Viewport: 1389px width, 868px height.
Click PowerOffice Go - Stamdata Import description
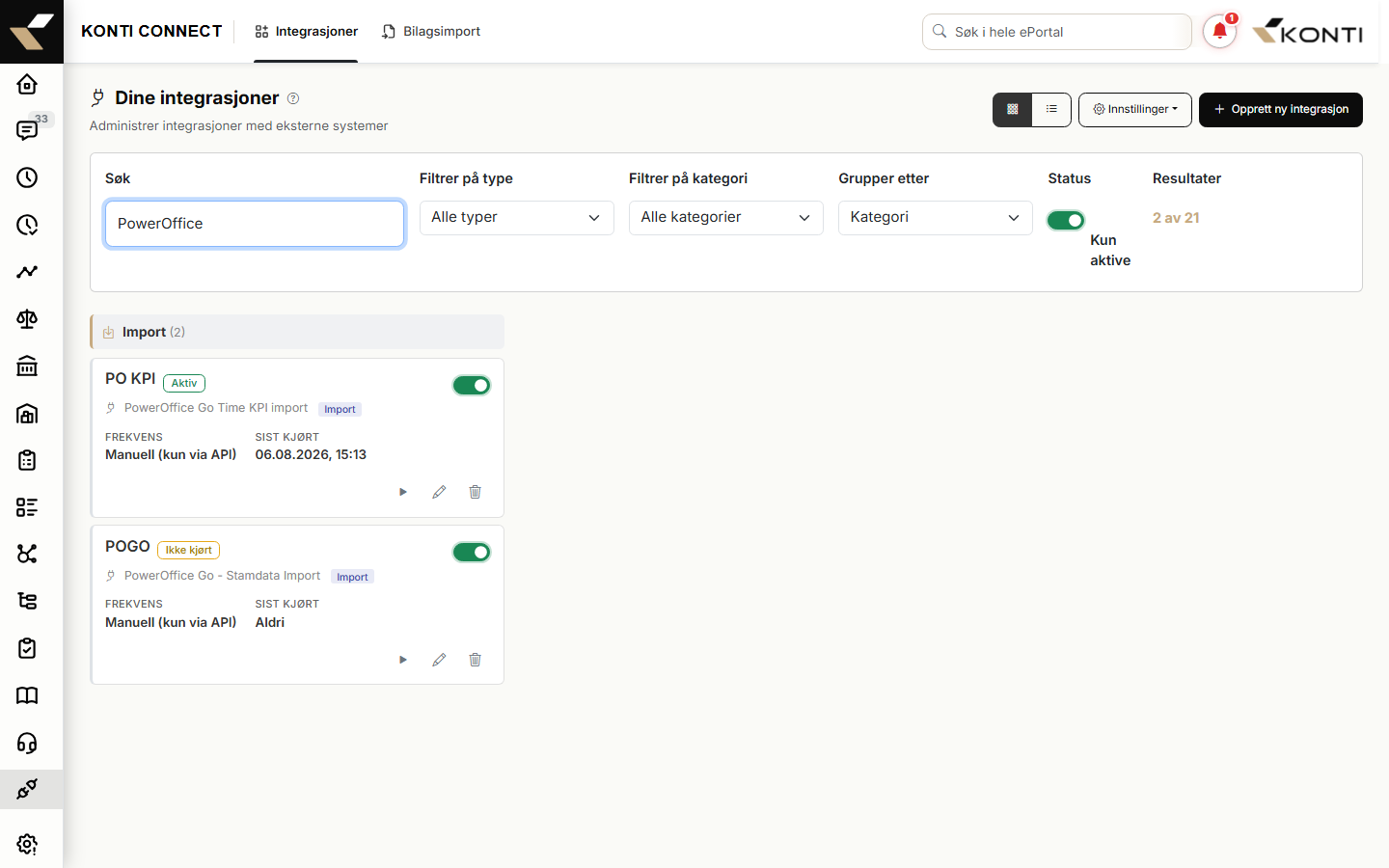coord(222,576)
